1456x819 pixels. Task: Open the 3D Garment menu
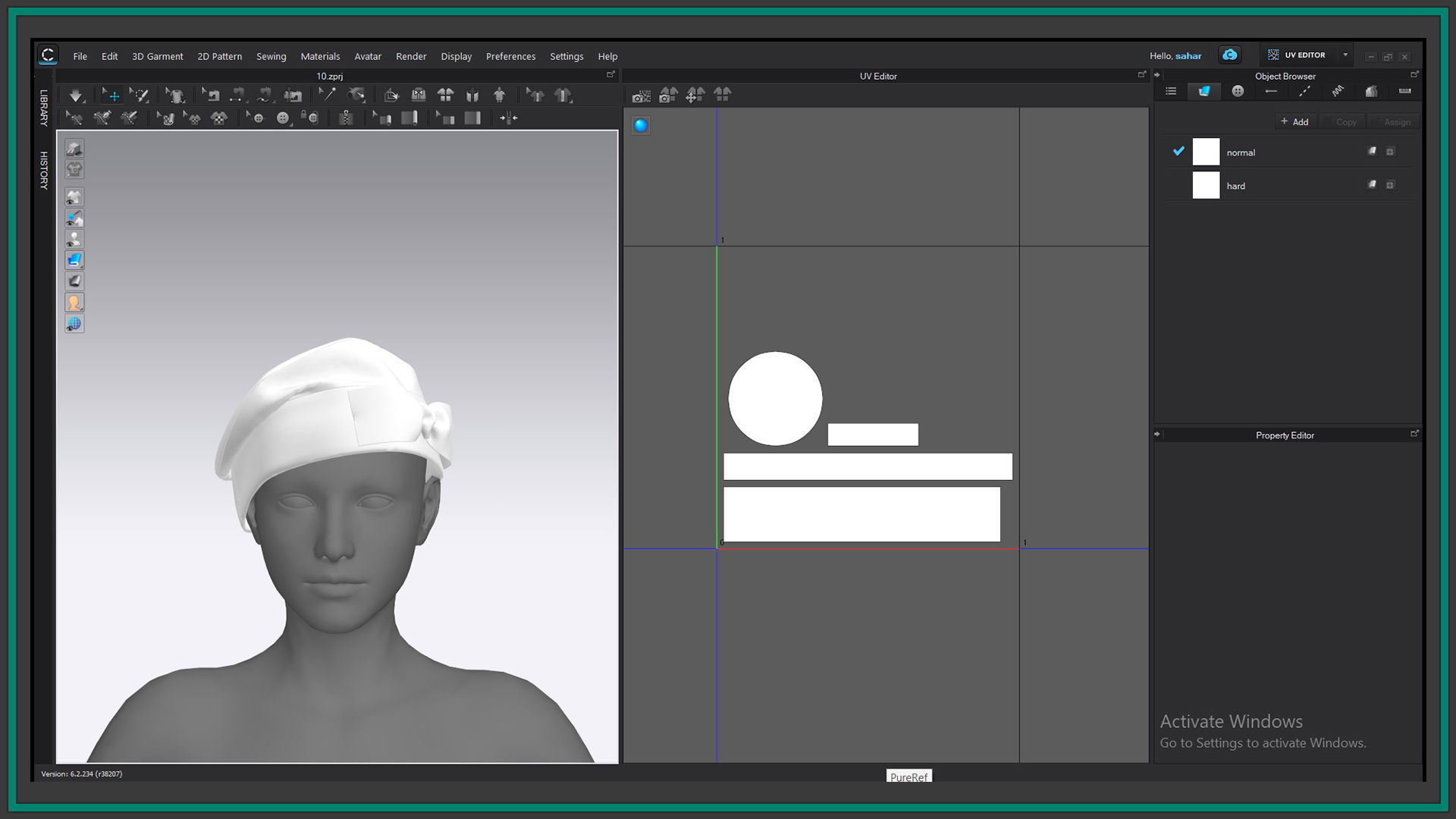coord(157,56)
